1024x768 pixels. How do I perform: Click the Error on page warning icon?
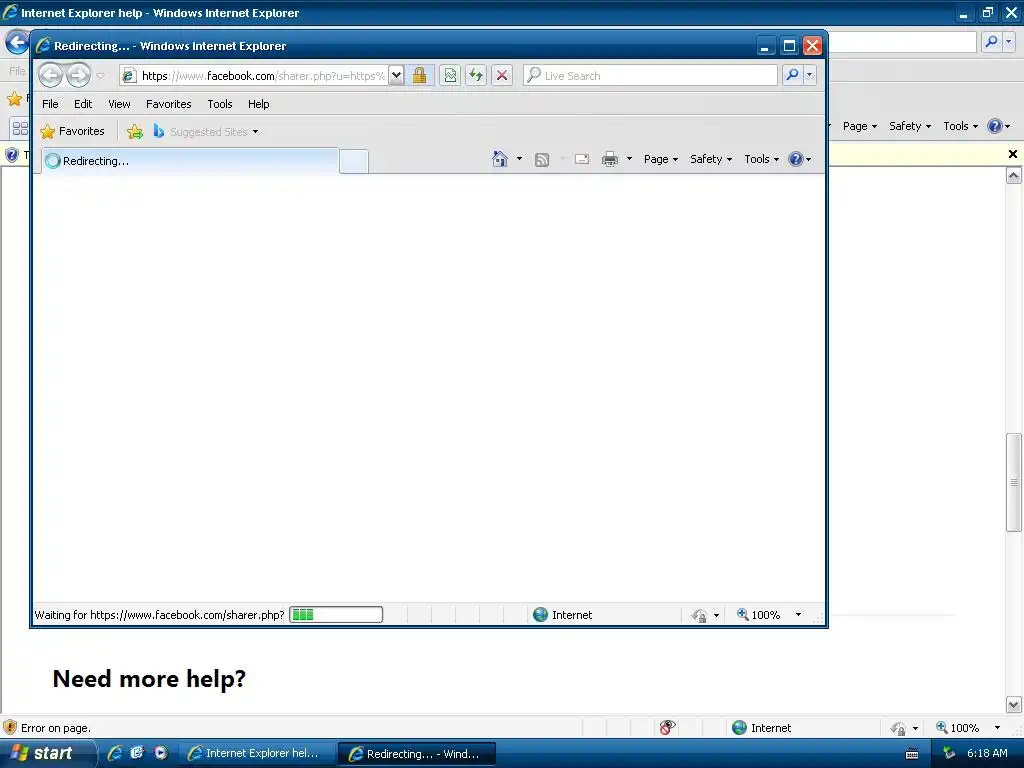pos(10,728)
